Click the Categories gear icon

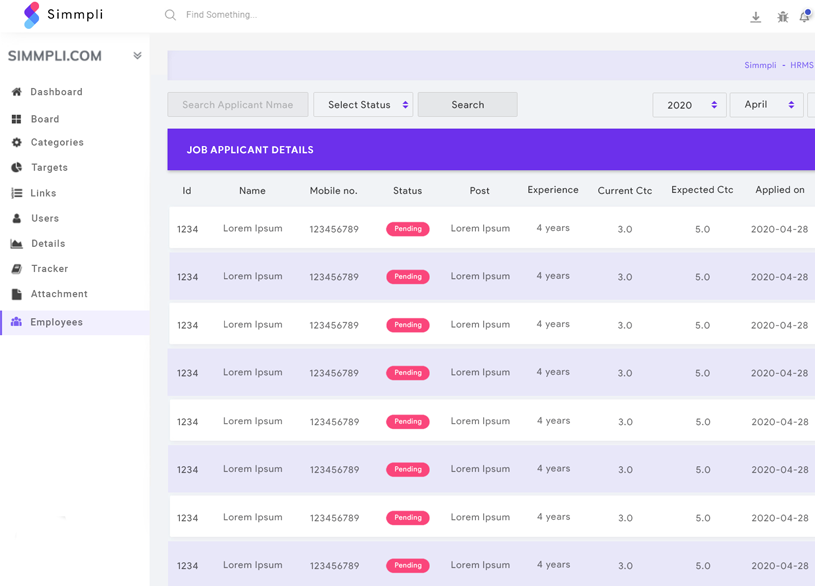pos(17,143)
